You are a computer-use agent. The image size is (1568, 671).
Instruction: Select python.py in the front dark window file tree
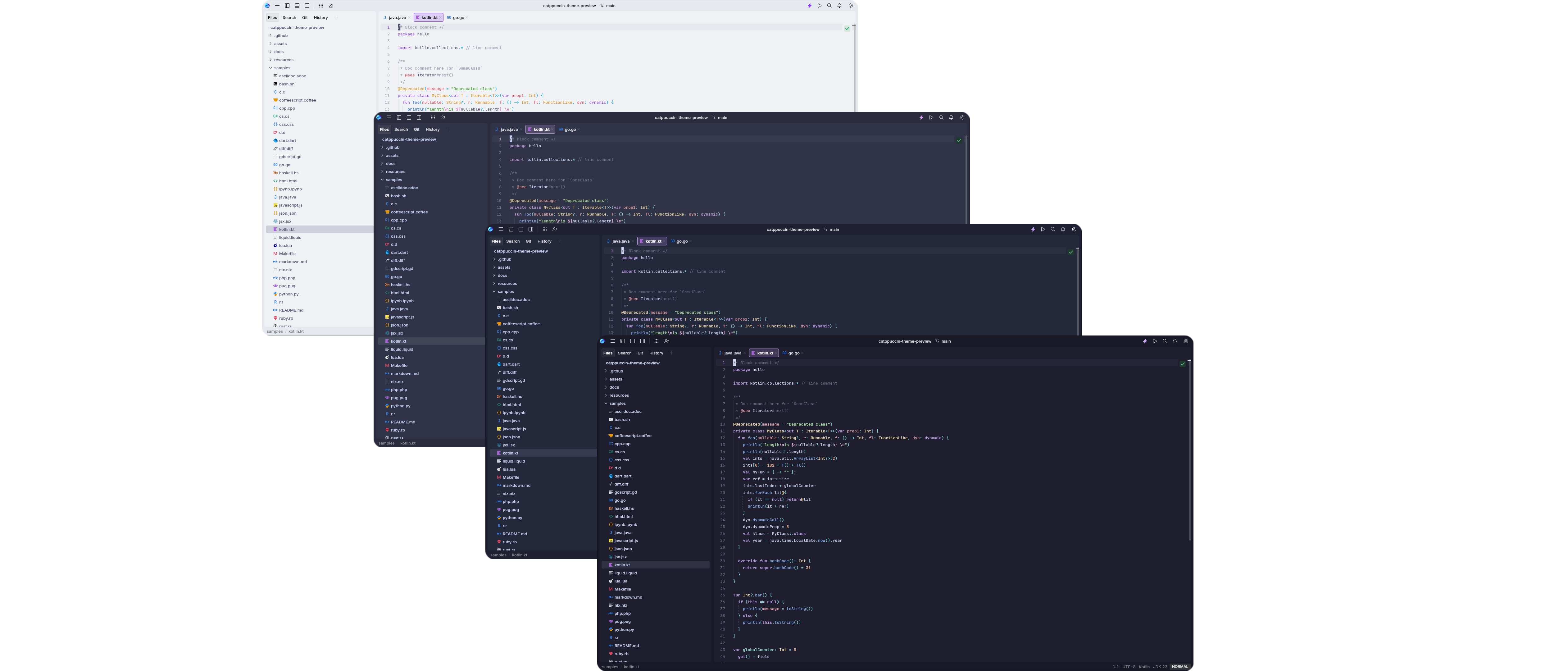(624, 630)
